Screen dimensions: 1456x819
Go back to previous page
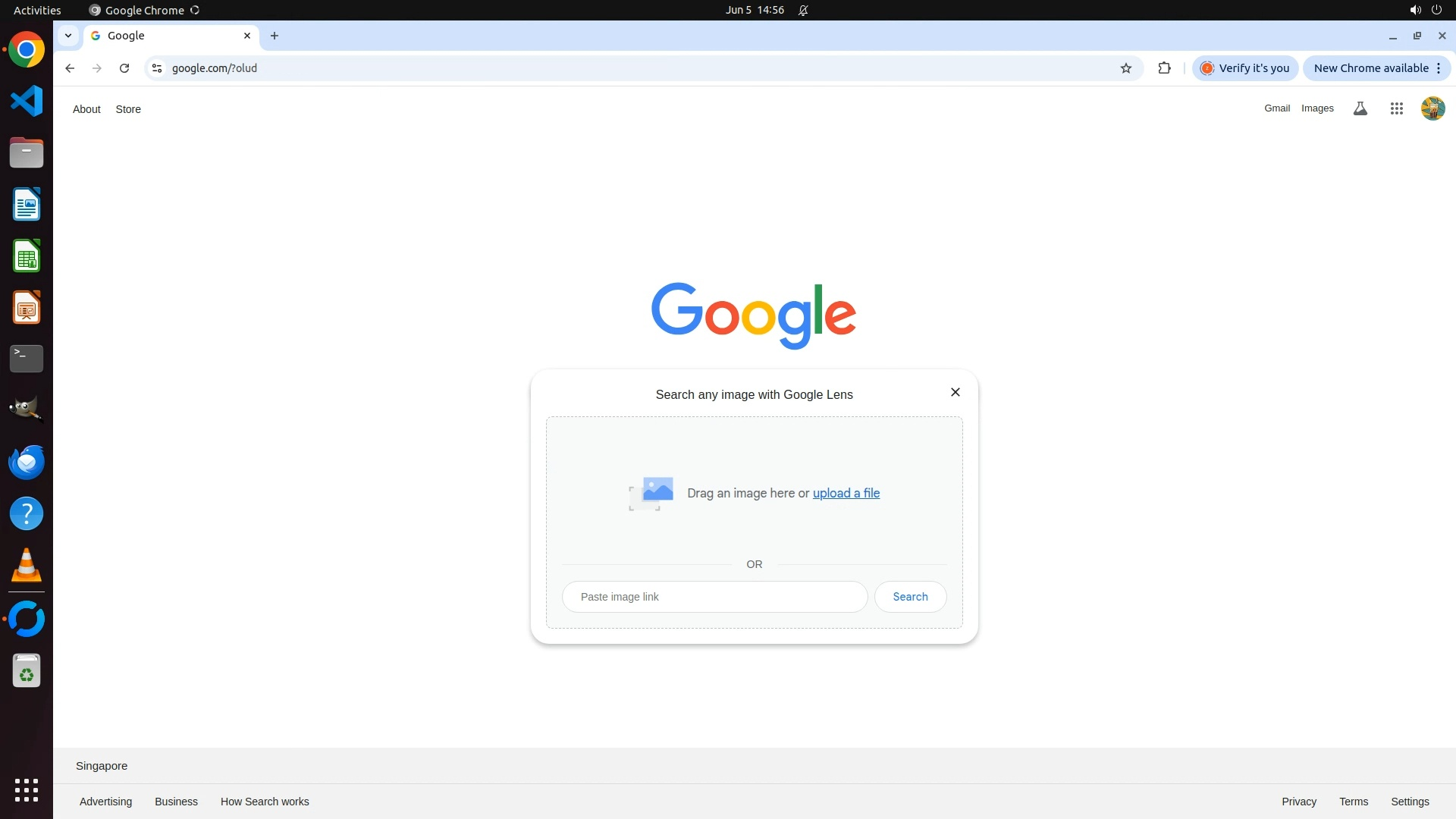point(70,68)
